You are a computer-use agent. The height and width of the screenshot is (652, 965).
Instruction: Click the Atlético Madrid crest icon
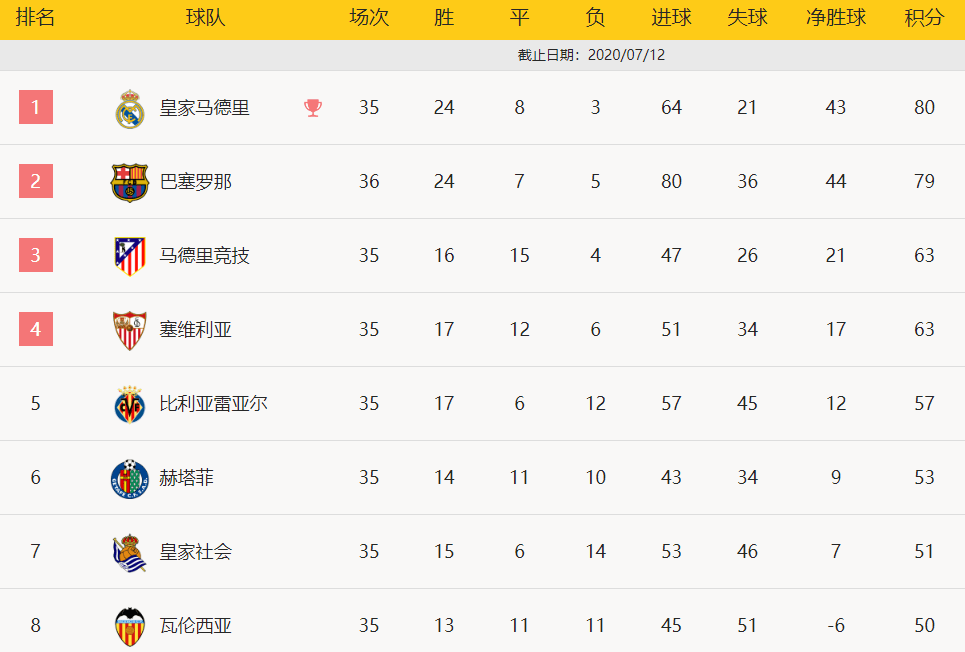[x=130, y=256]
